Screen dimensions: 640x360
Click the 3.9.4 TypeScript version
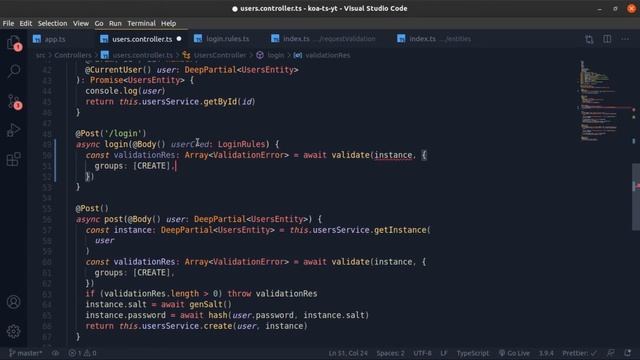(546, 353)
